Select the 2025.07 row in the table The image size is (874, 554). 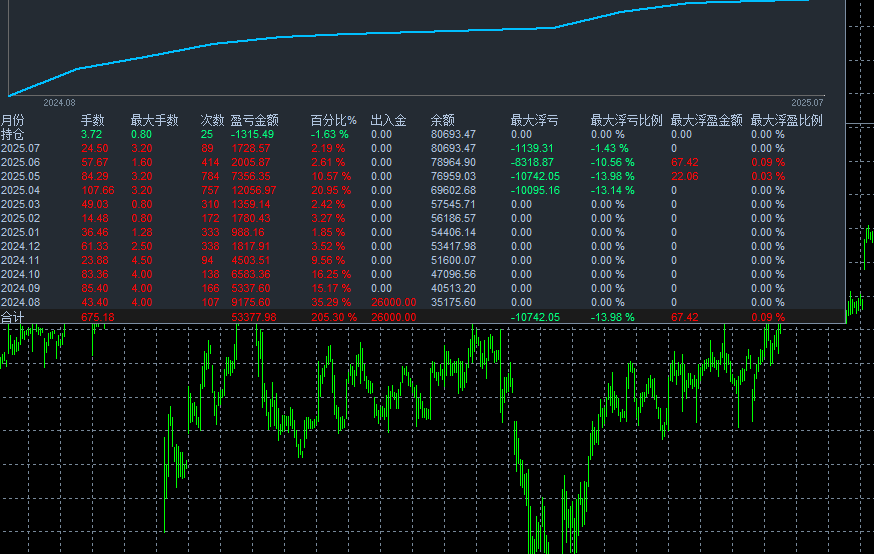[422, 149]
